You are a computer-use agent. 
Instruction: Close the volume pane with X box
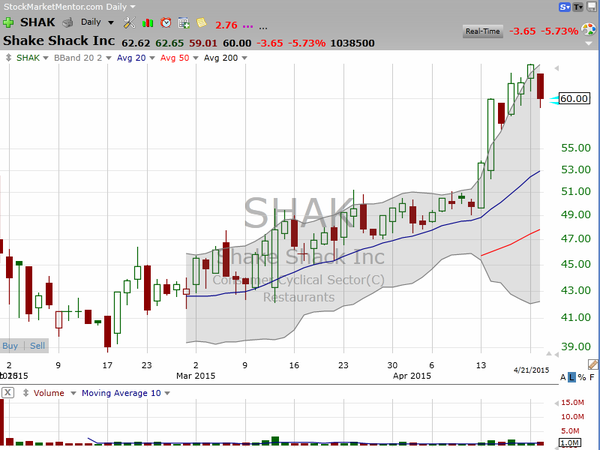[8, 393]
